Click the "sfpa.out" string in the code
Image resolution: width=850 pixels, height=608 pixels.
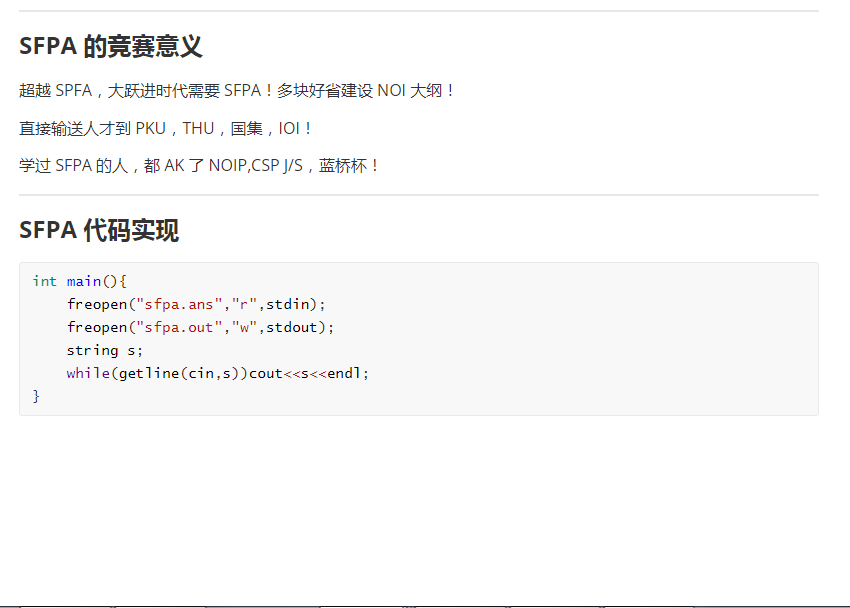[x=179, y=327]
